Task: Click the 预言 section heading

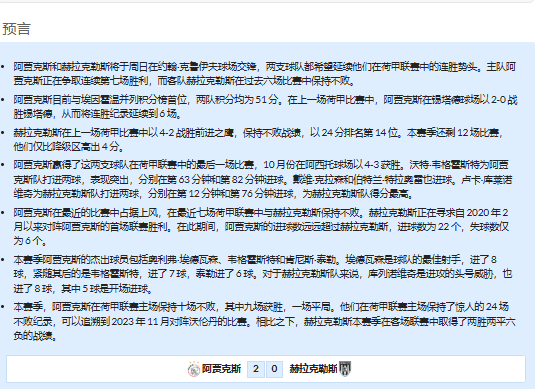Action: click(x=16, y=29)
